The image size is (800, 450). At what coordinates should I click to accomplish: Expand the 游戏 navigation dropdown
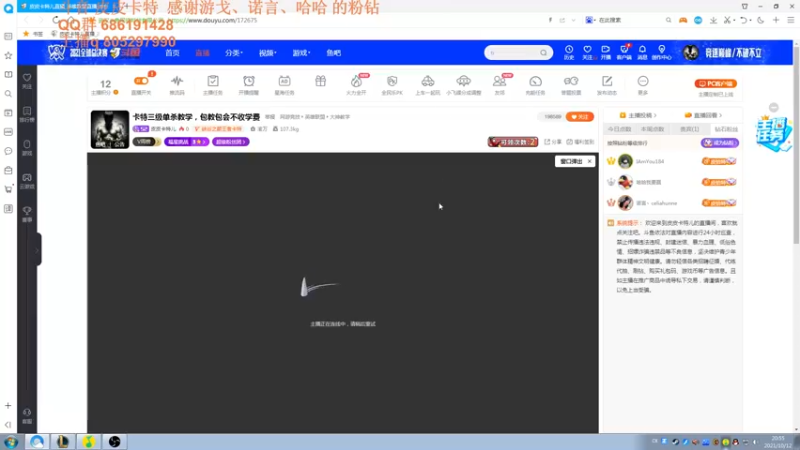pos(301,53)
